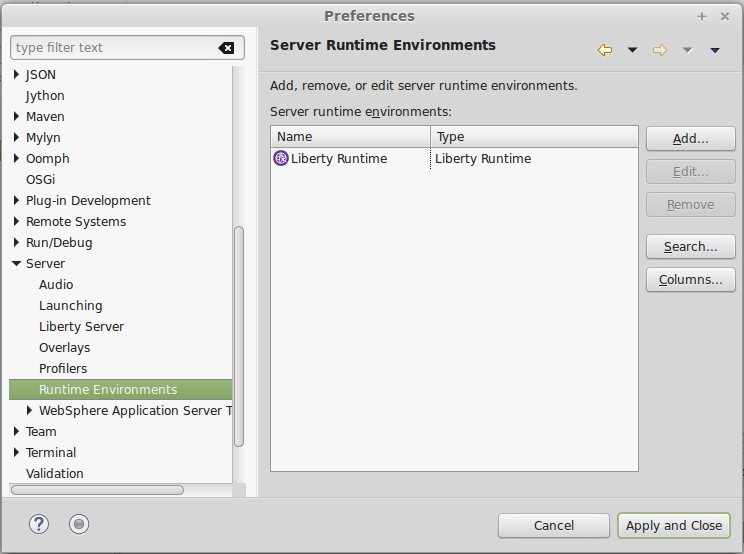Image resolution: width=744 pixels, height=554 pixels.
Task: Open the help question mark icon
Action: (38, 524)
